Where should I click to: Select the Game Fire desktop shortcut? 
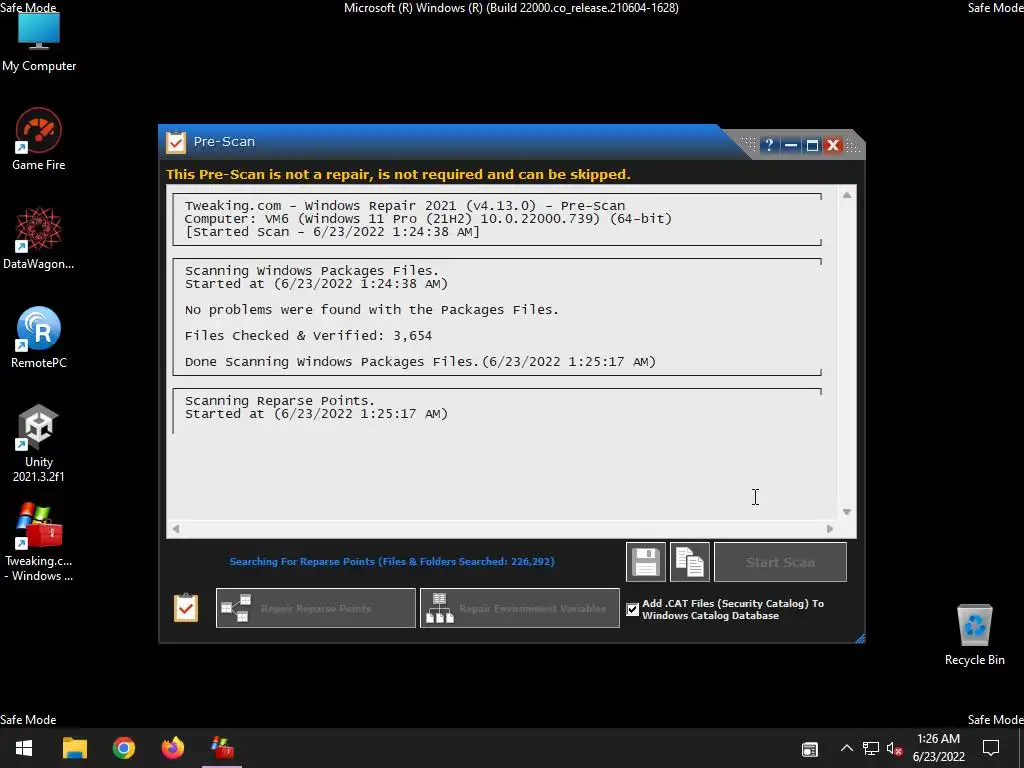39,139
